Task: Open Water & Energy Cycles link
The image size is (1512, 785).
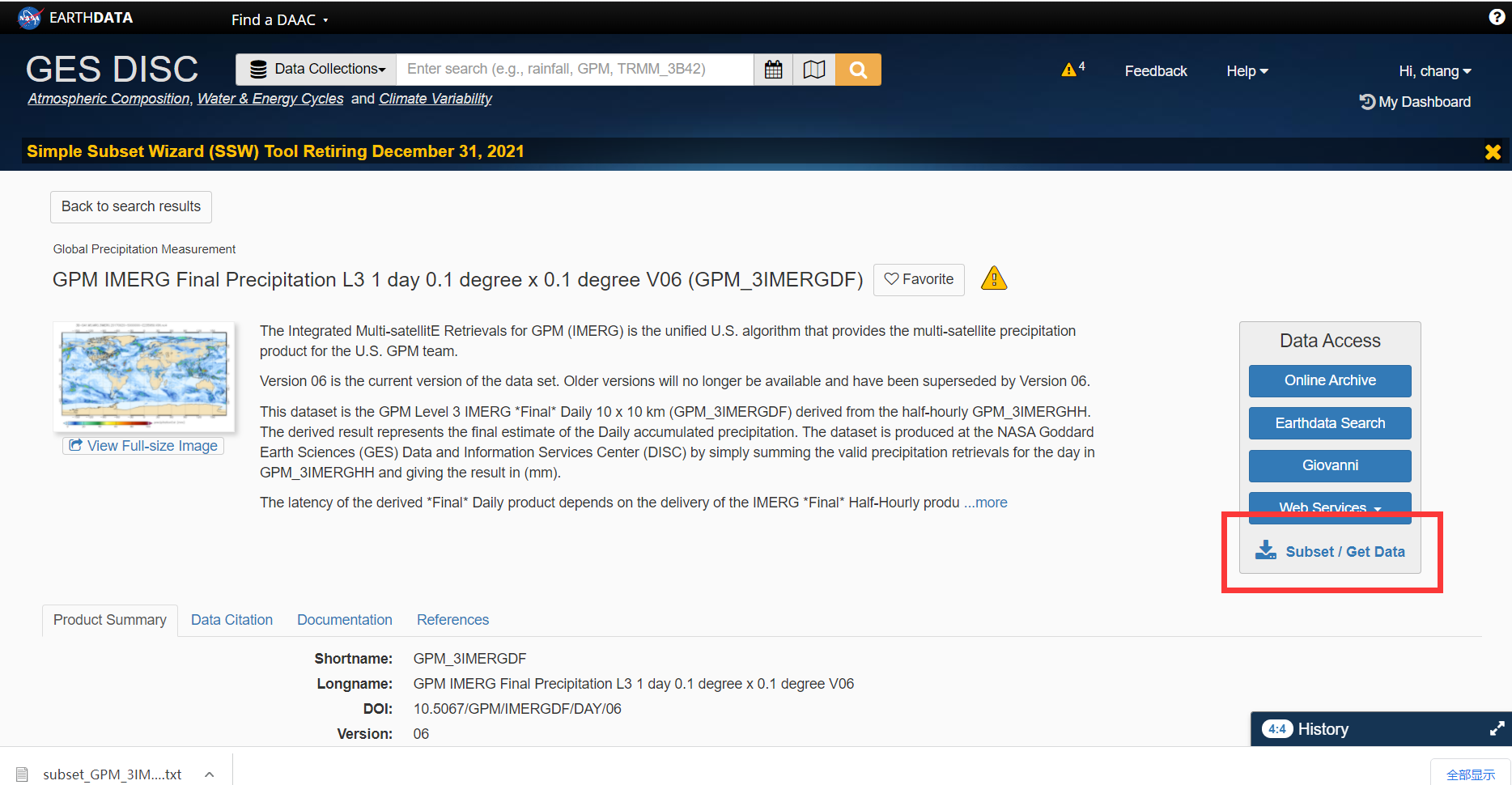Action: (x=270, y=99)
